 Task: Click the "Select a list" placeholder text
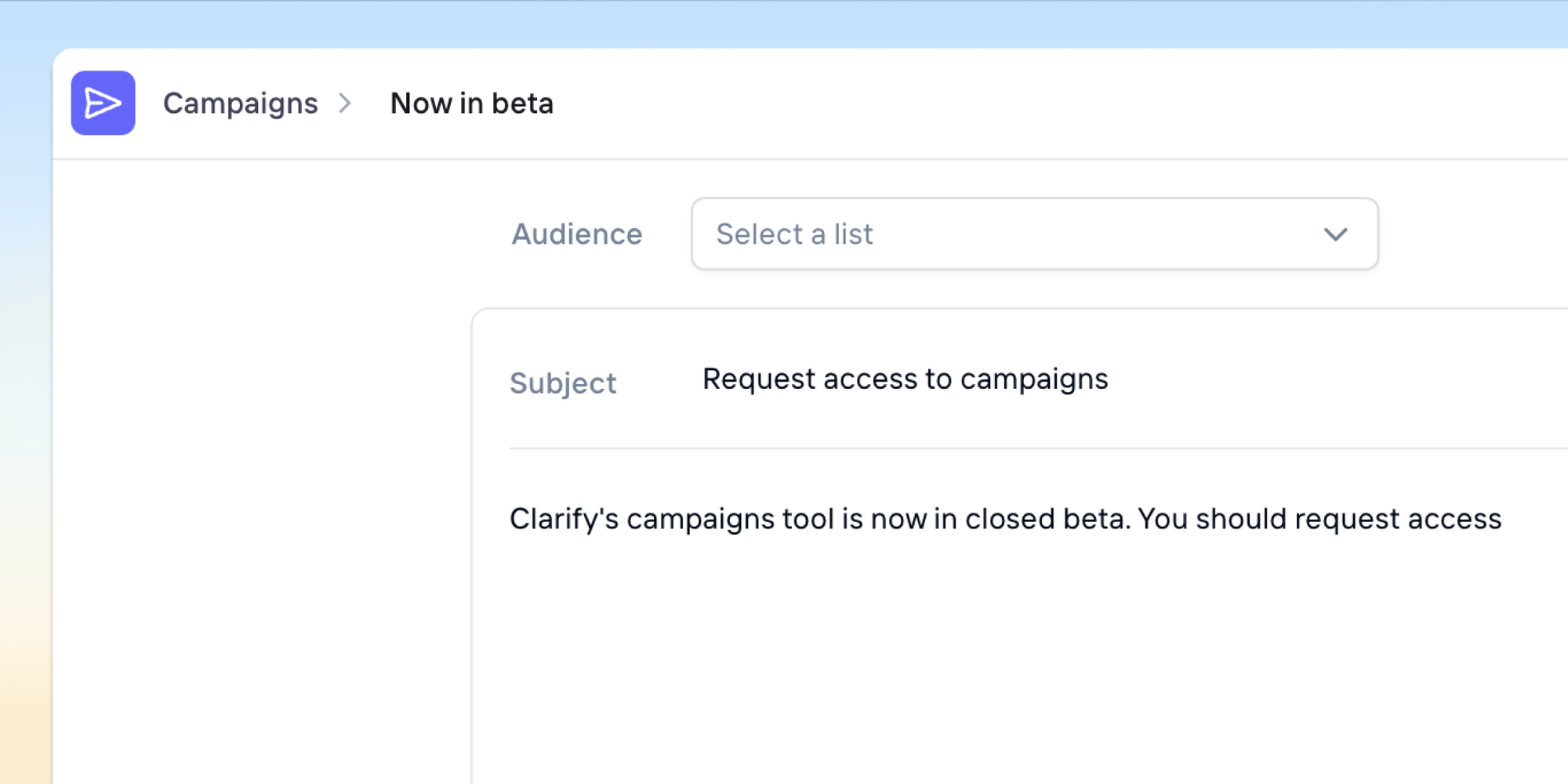point(794,234)
